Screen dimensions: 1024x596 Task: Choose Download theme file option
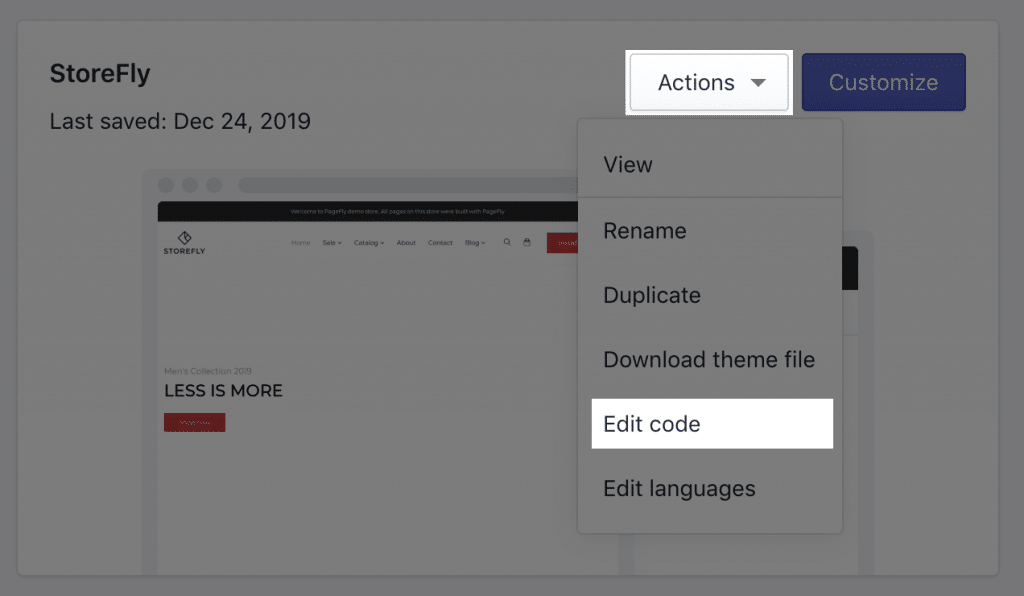click(x=710, y=359)
